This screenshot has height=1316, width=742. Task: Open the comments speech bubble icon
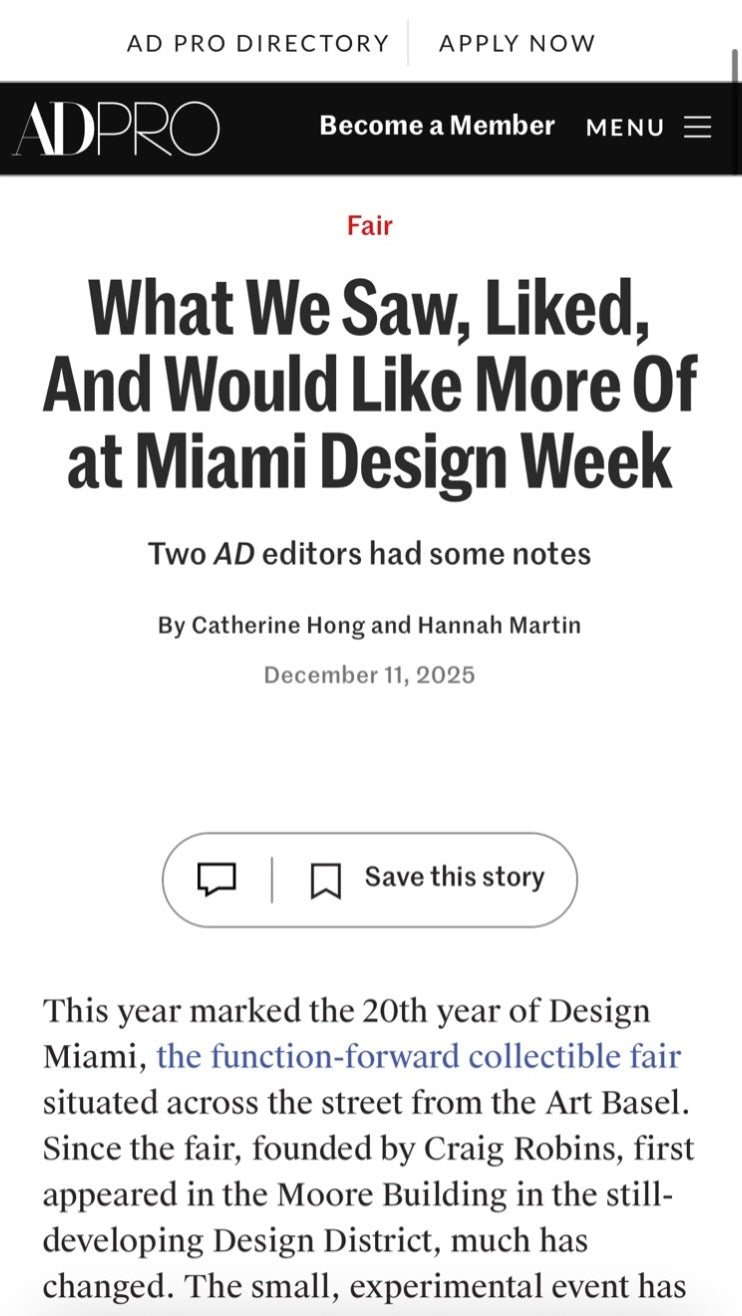pyautogui.click(x=217, y=879)
